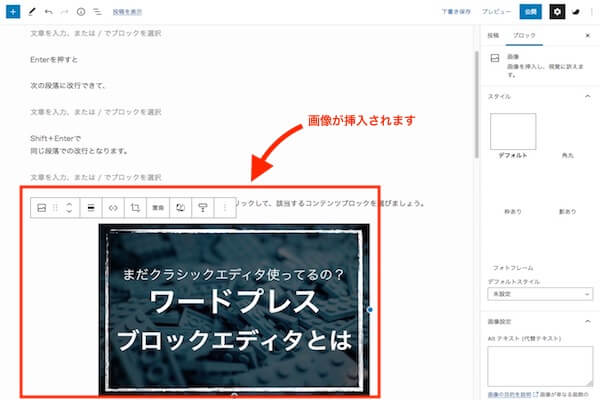Click the Enterを押すと paragraph
This screenshot has width=600, height=400.
(54, 59)
